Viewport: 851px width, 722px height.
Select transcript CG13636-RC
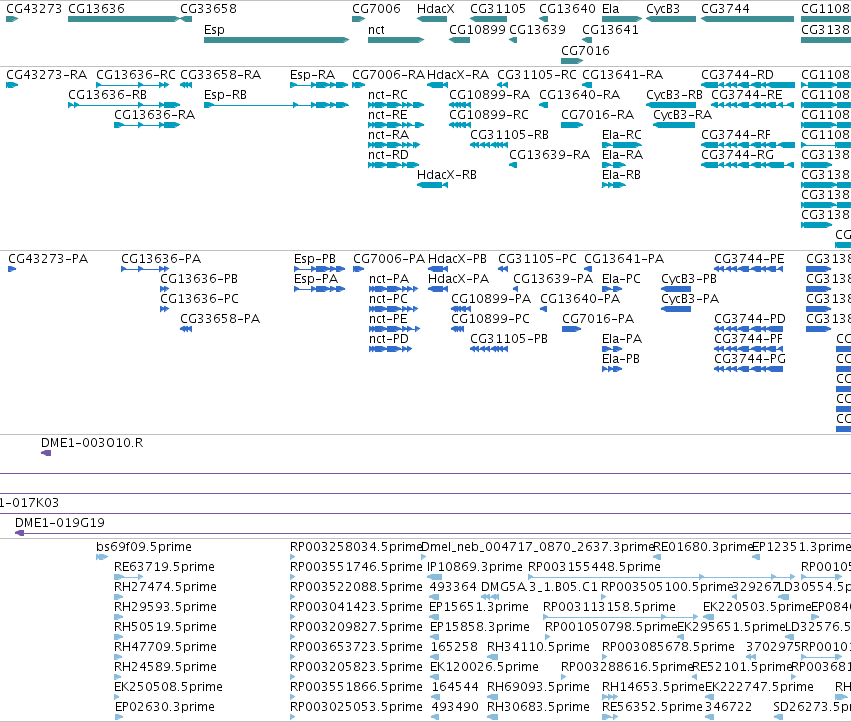tap(132, 85)
